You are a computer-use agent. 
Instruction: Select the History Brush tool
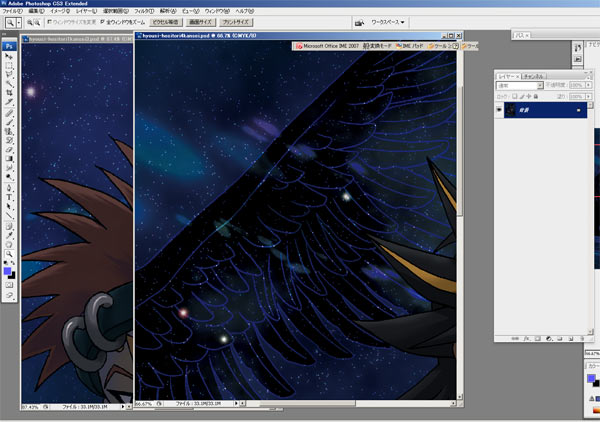[x=9, y=141]
